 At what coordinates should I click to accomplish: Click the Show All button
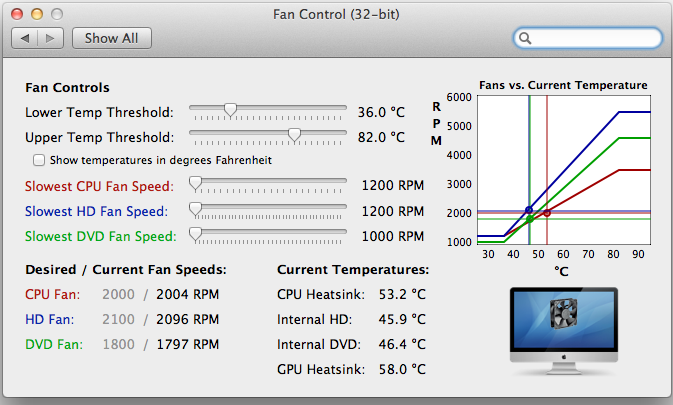pos(112,39)
